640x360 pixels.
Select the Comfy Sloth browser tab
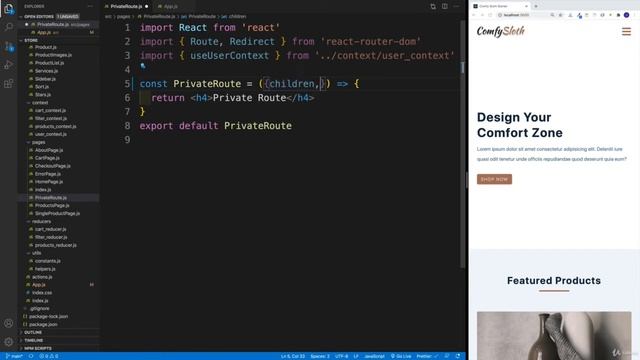tap(500, 6)
